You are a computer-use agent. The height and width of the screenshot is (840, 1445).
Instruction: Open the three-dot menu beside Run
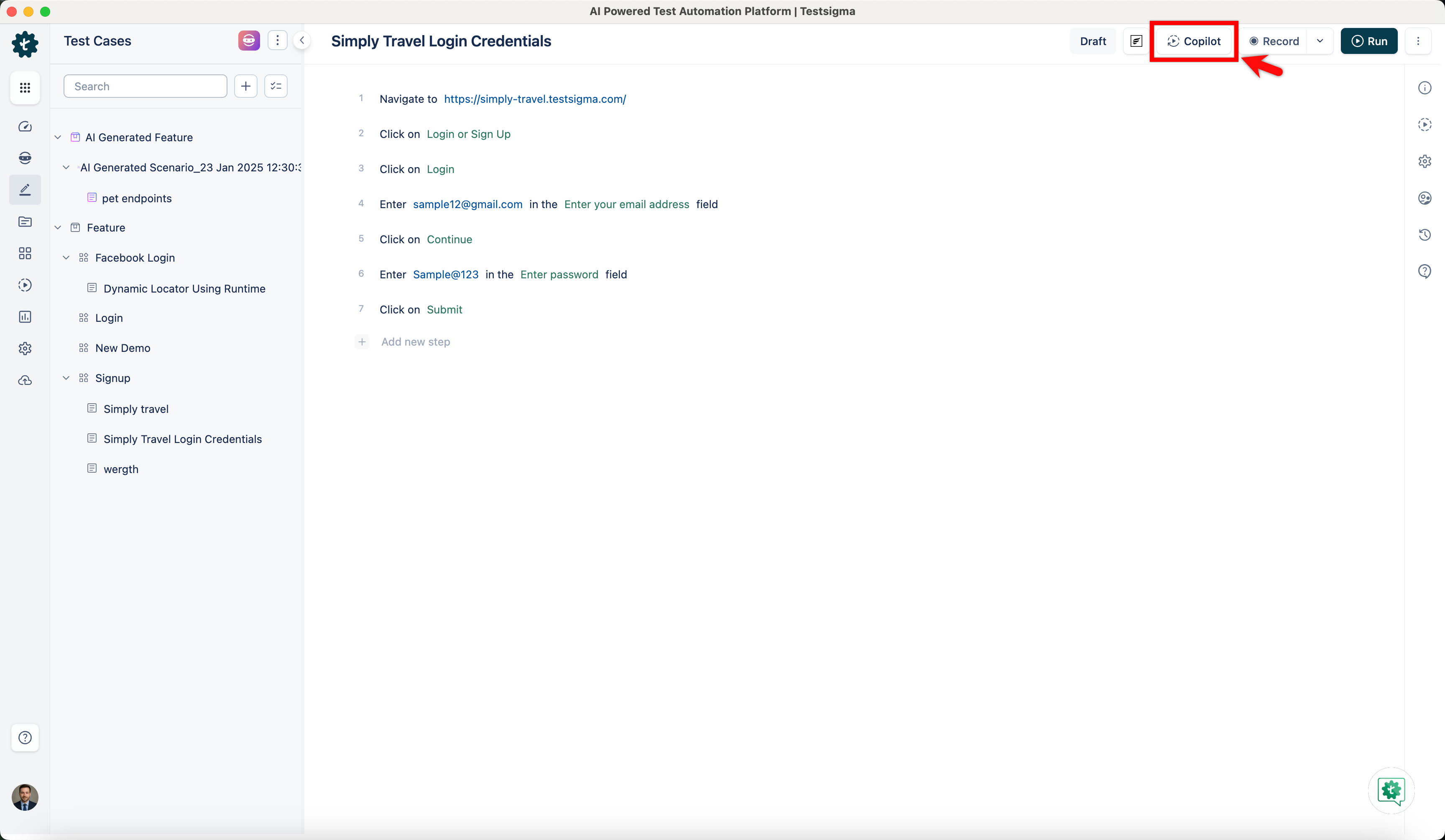tap(1419, 41)
